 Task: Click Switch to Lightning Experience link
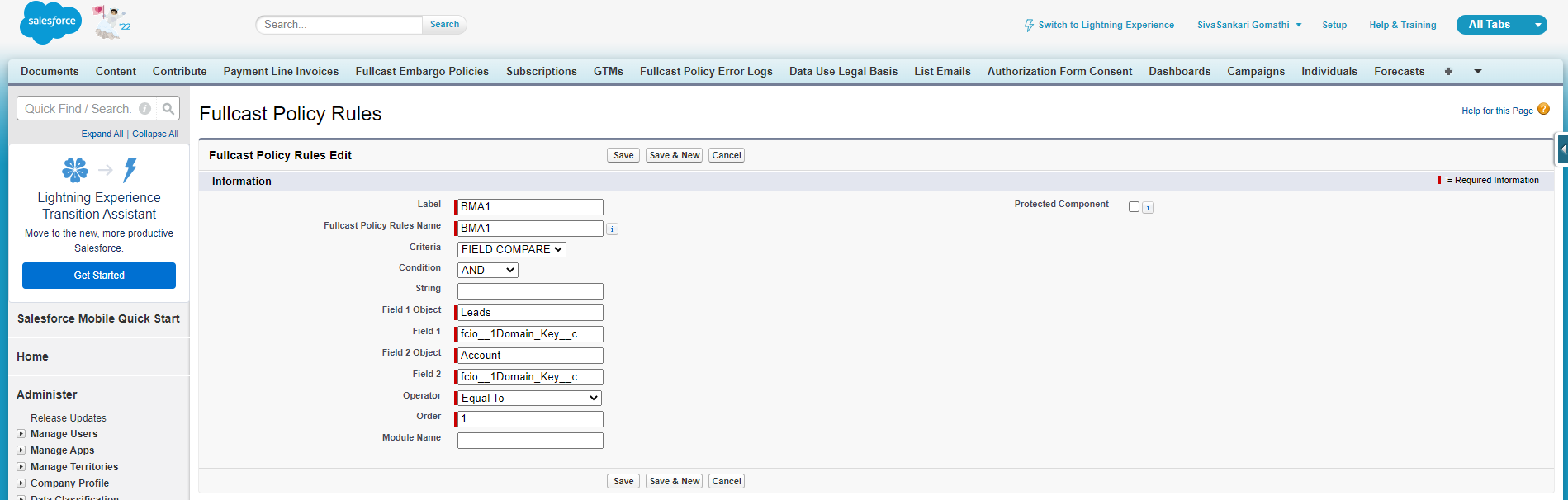pyautogui.click(x=1106, y=26)
